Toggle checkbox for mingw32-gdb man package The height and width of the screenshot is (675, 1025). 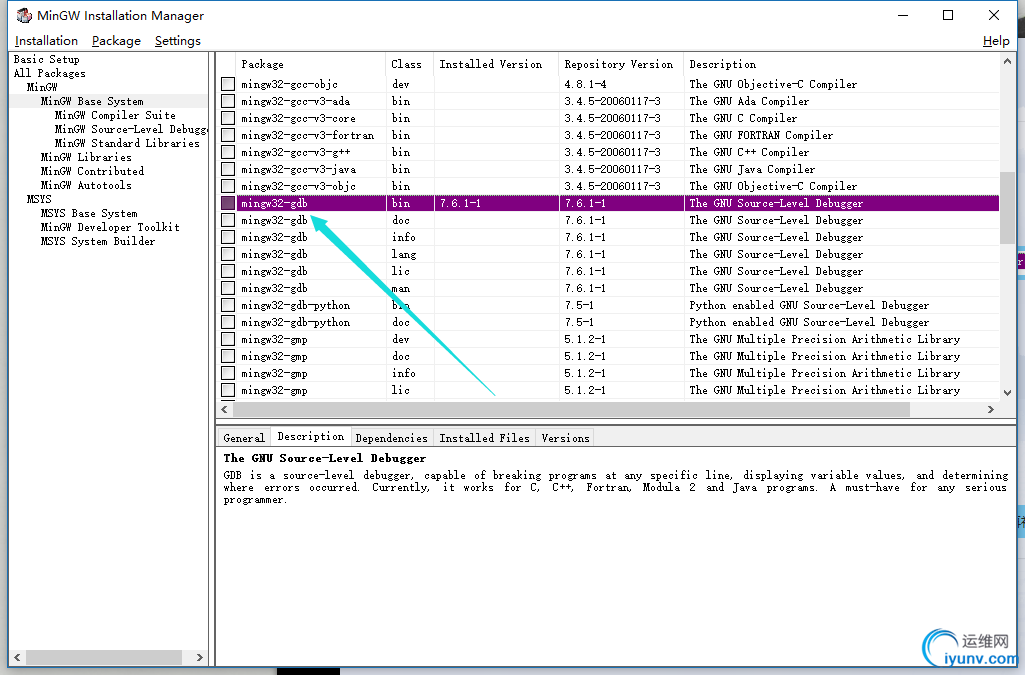227,288
